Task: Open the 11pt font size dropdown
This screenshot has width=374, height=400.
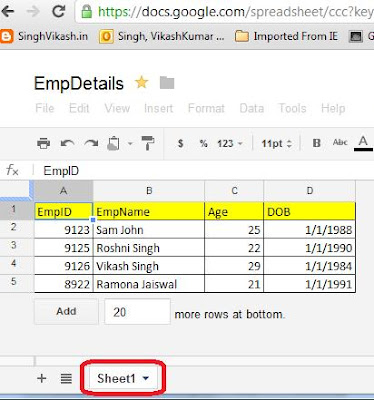Action: point(276,144)
